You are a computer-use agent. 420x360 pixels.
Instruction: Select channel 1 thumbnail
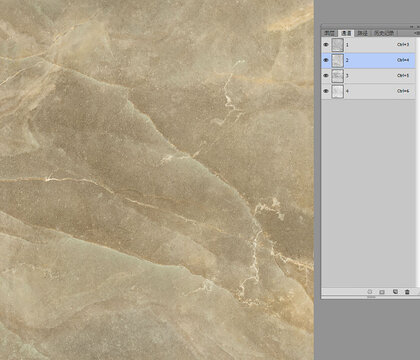[x=337, y=45]
